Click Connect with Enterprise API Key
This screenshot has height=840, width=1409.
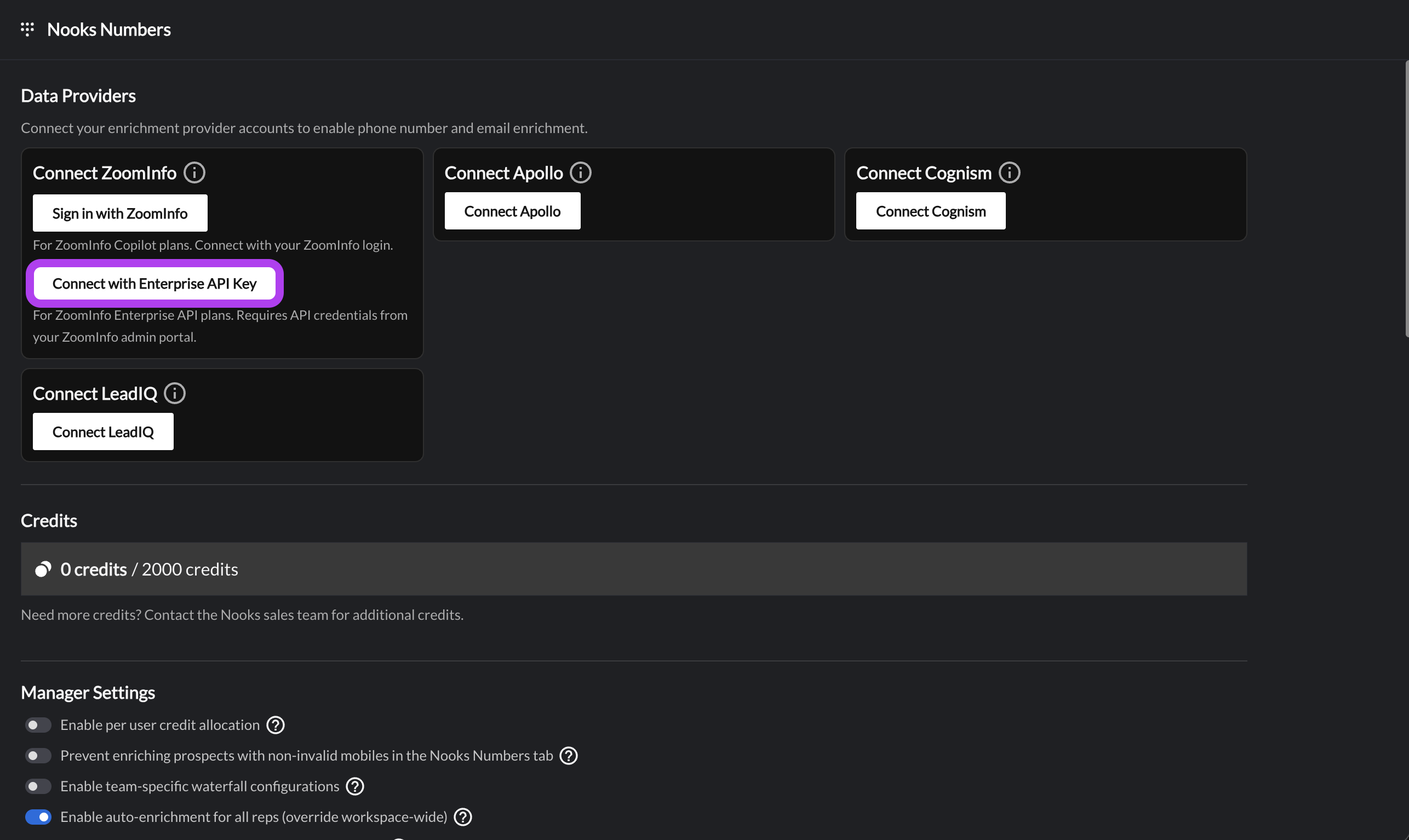coord(154,284)
